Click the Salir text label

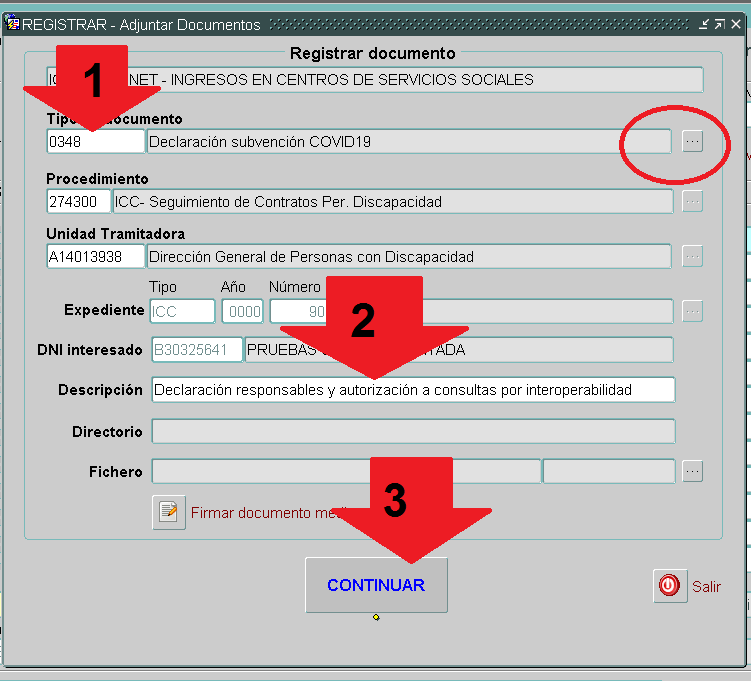[x=706, y=587]
